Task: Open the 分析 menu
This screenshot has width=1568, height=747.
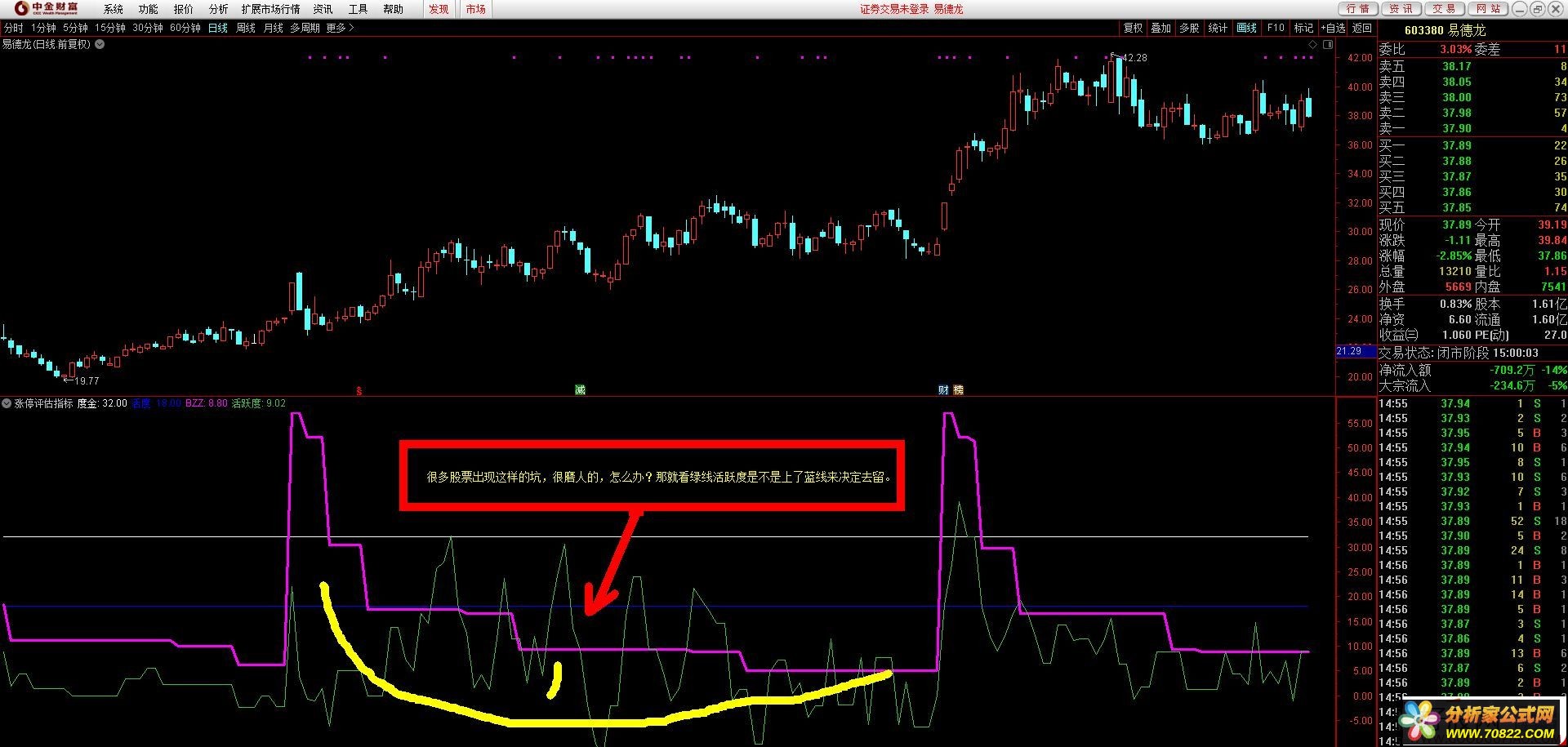Action: tap(219, 9)
